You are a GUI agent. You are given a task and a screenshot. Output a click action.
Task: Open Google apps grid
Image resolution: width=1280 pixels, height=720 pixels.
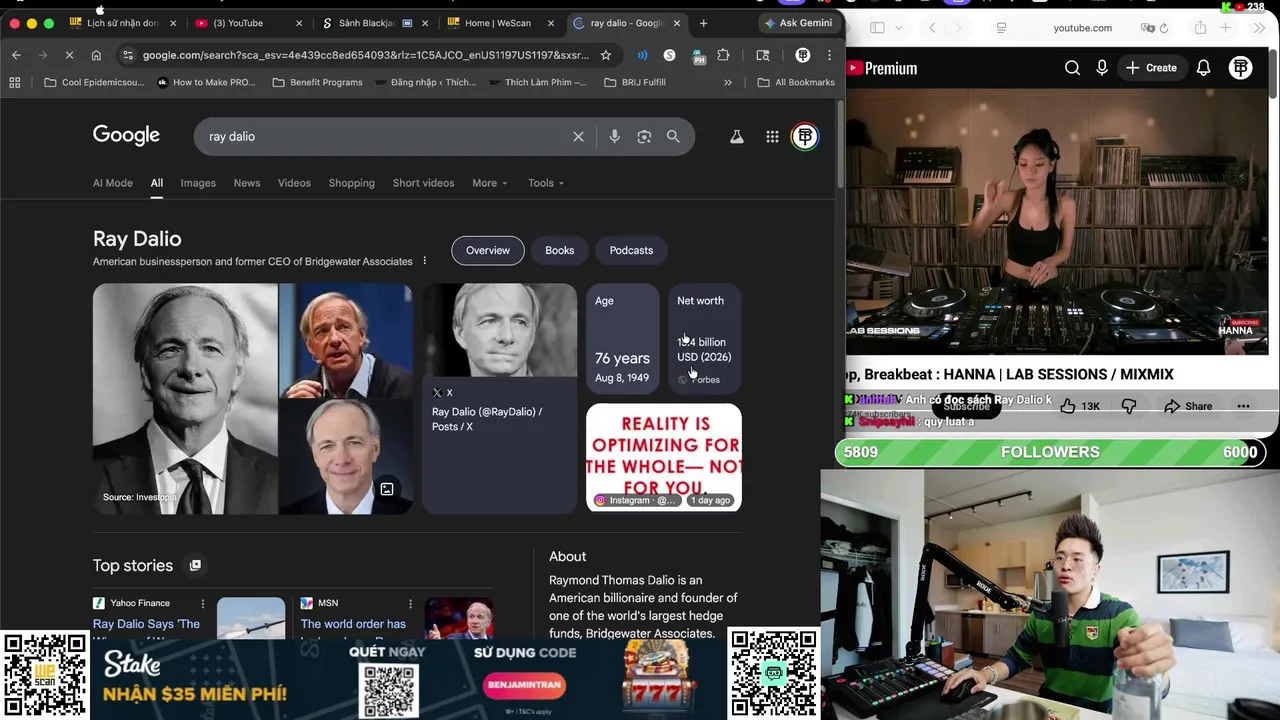(772, 137)
